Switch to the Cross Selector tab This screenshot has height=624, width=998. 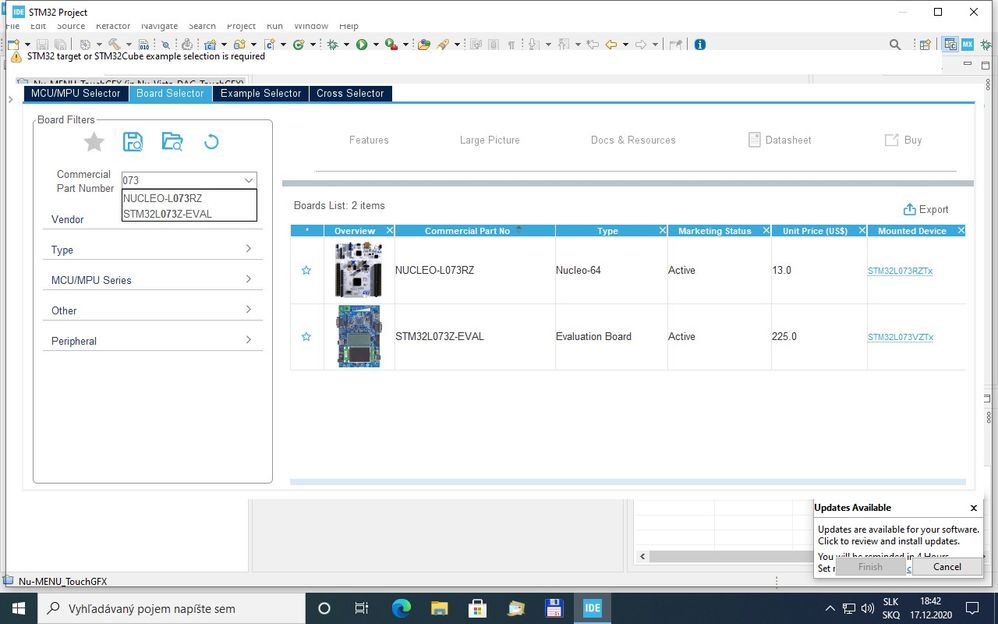[350, 93]
